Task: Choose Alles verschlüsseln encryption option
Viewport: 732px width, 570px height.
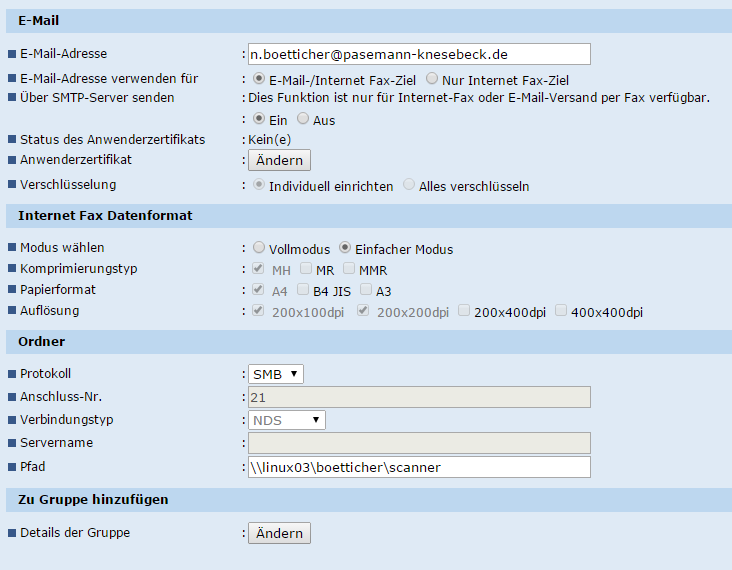Action: tap(409, 185)
